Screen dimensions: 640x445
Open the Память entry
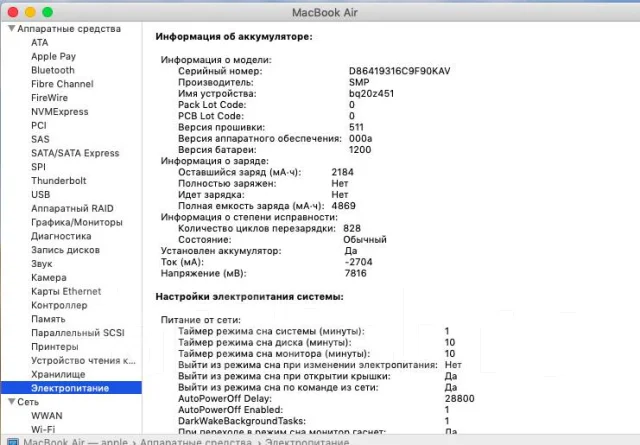click(x=48, y=319)
